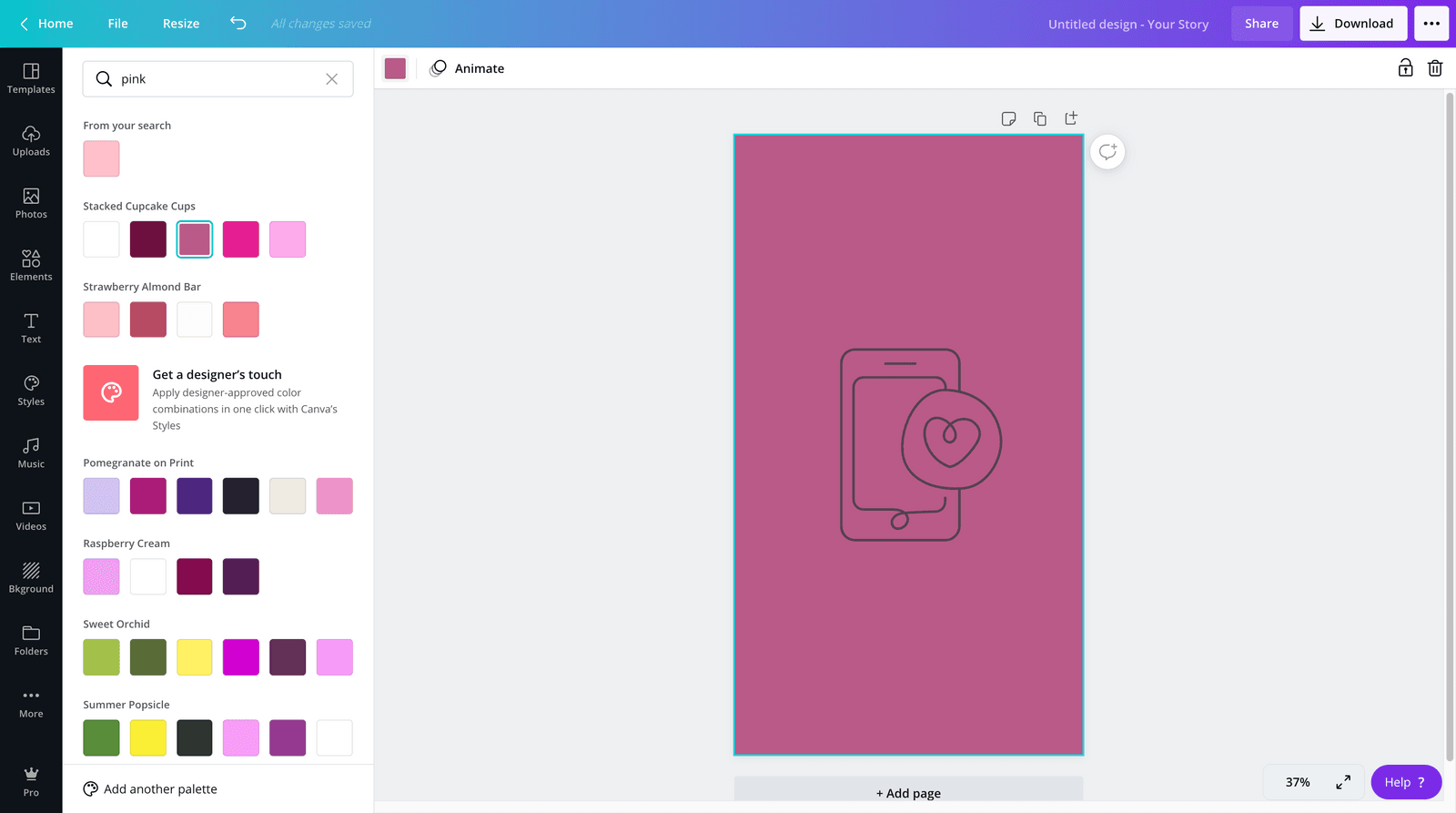Open the three-dot more options menu
1456x813 pixels.
coord(1431,24)
